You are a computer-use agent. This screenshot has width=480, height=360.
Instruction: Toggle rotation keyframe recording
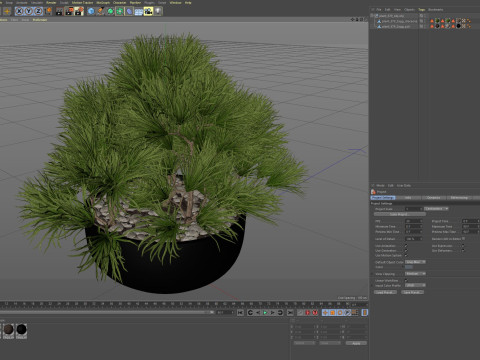pyautogui.click(x=340, y=312)
